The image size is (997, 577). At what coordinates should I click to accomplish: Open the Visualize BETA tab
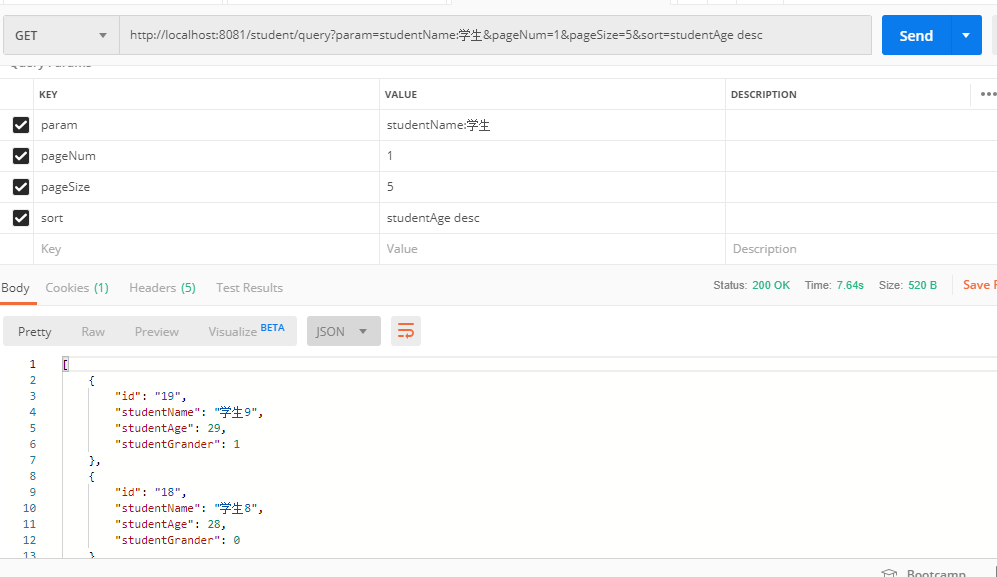point(234,330)
